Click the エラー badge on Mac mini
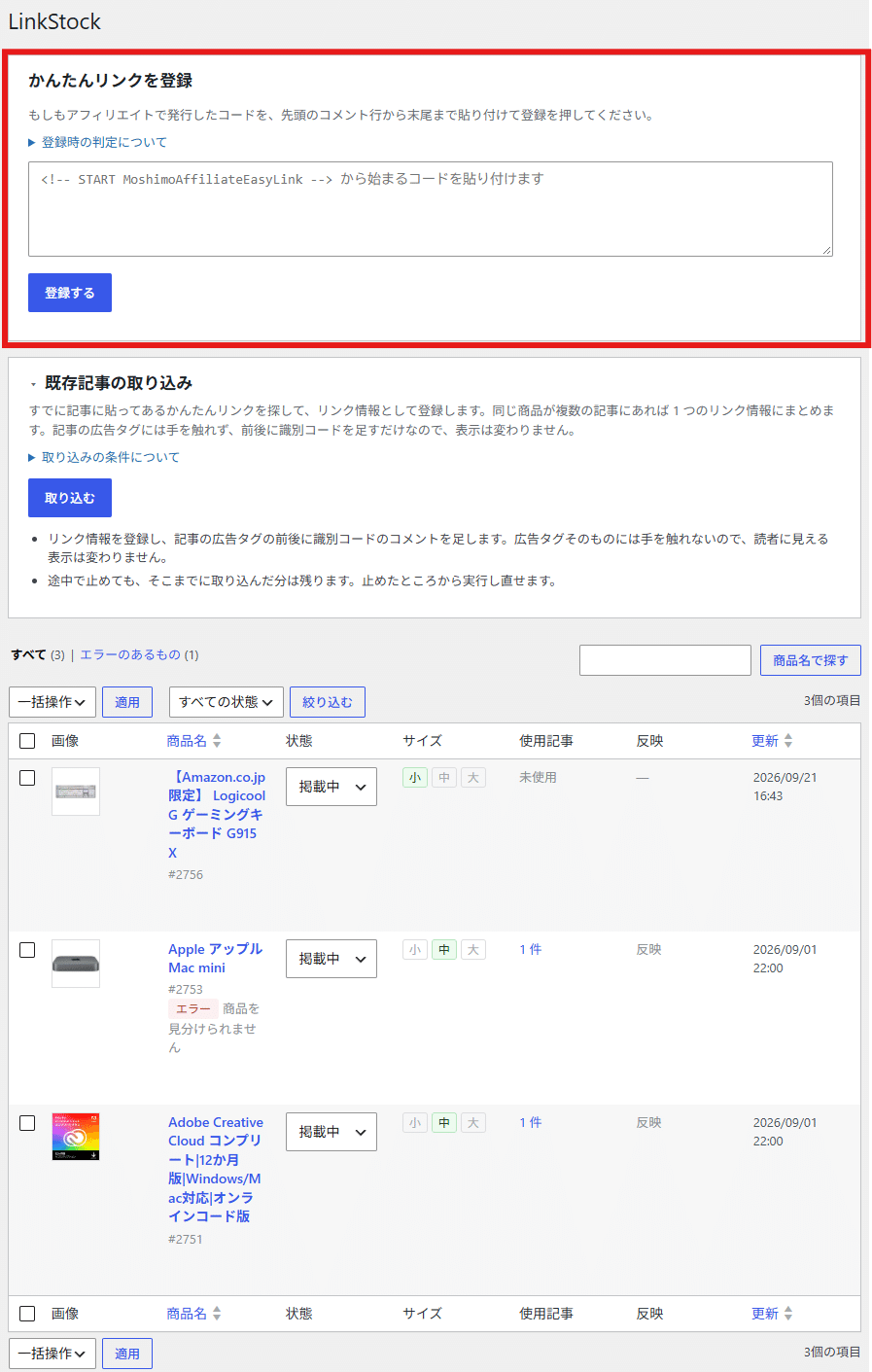The image size is (872, 1372). click(x=193, y=1008)
